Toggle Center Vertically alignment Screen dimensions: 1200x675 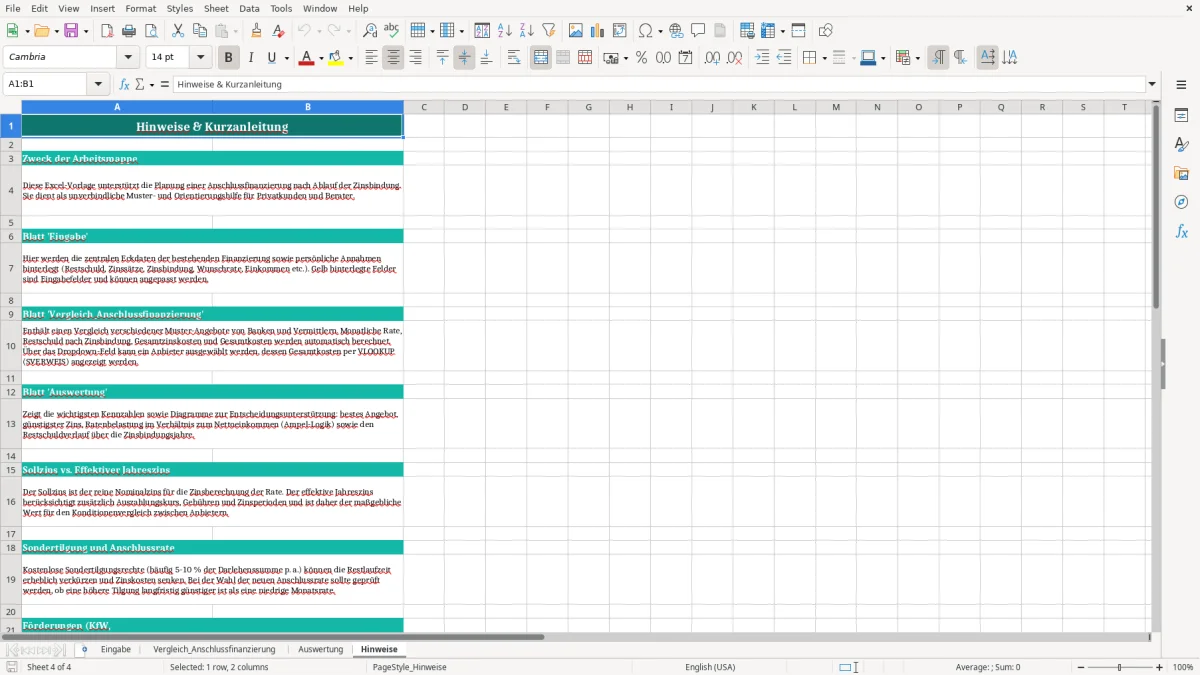[464, 58]
